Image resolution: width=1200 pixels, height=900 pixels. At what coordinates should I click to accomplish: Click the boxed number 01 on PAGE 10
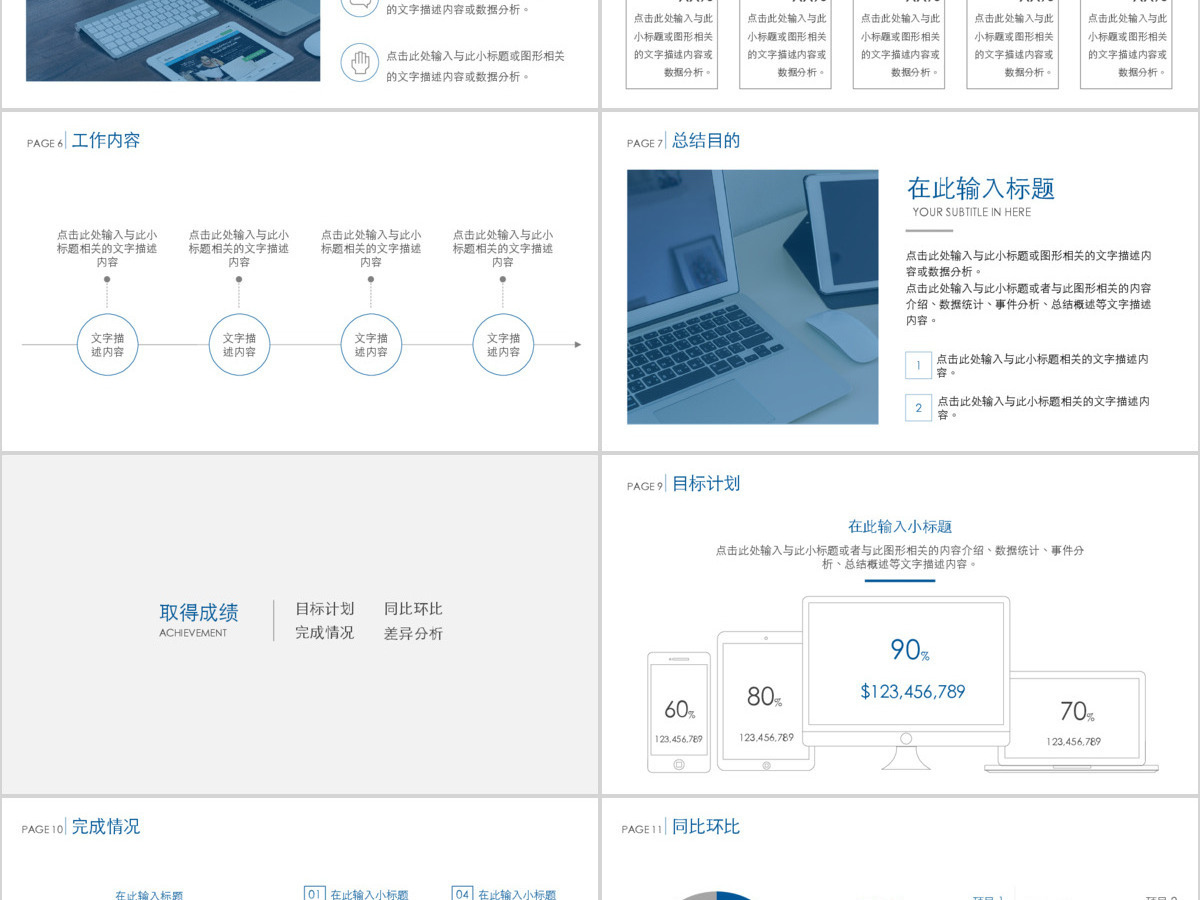[x=314, y=893]
